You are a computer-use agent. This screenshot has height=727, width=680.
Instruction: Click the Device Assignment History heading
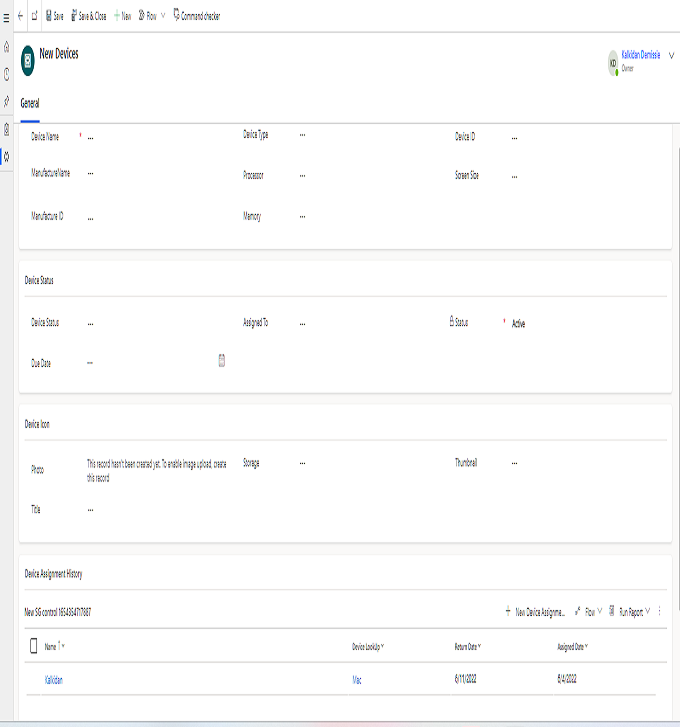click(x=53, y=574)
